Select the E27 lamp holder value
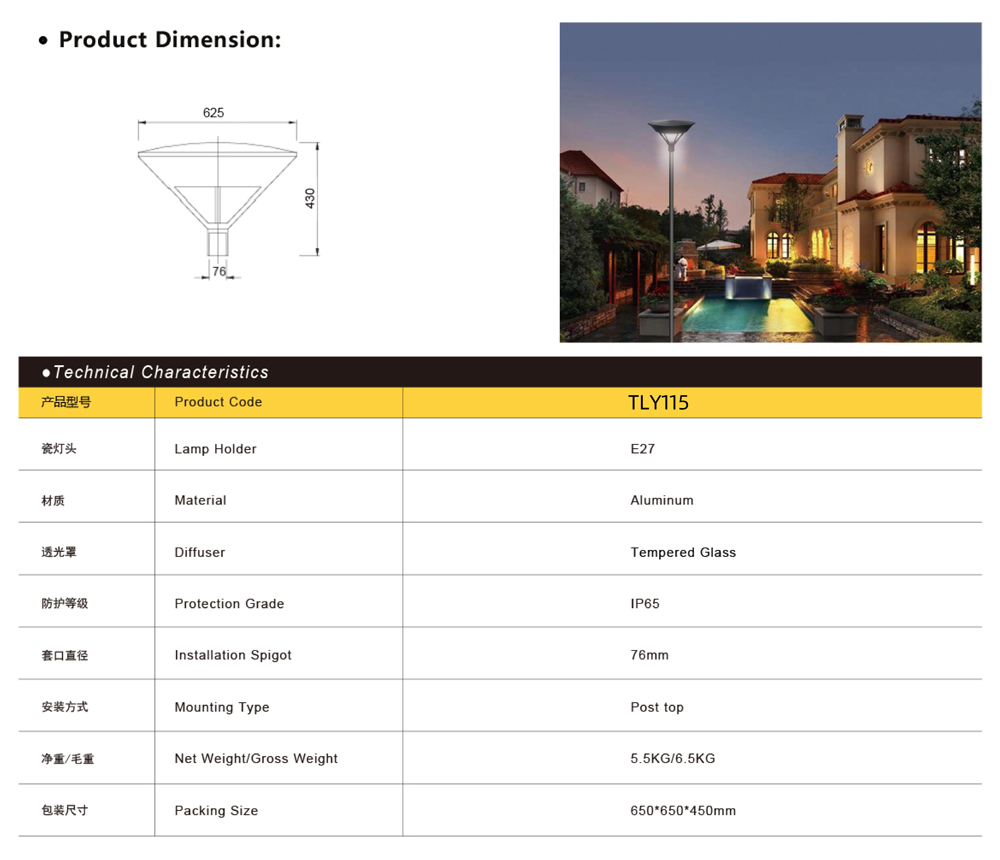 tap(642, 449)
